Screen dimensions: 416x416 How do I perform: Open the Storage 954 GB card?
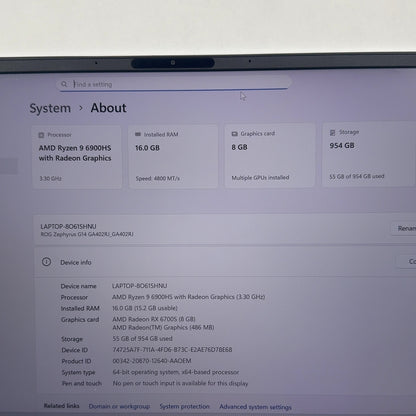[x=368, y=154]
